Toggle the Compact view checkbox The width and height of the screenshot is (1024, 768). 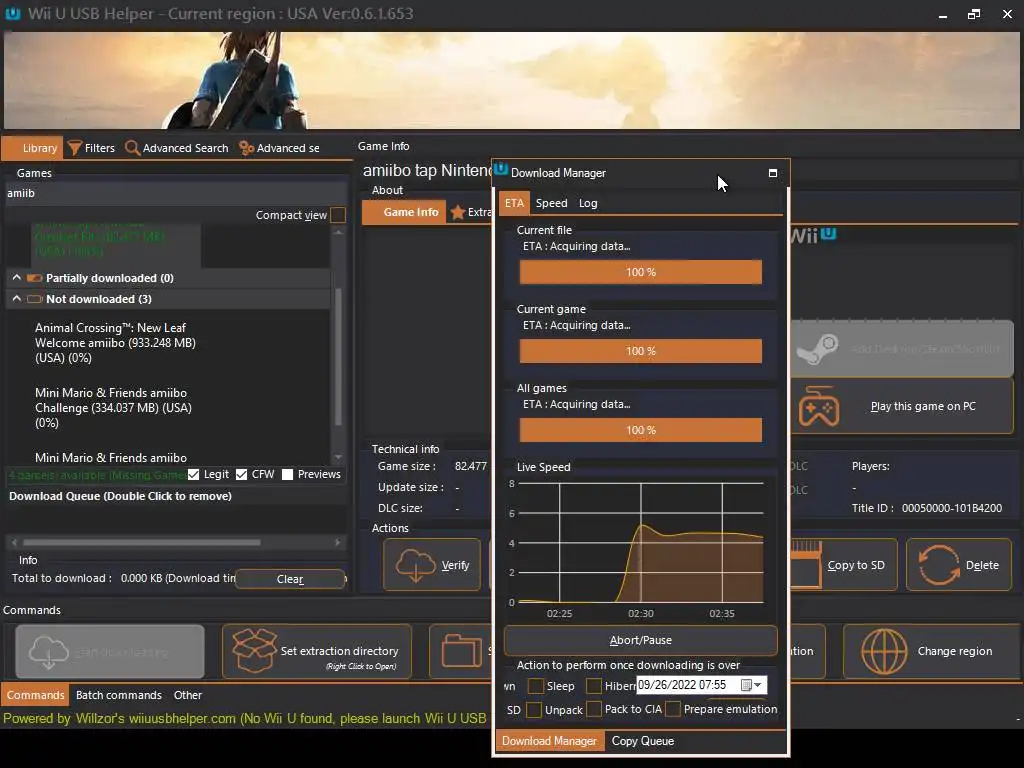coord(338,215)
